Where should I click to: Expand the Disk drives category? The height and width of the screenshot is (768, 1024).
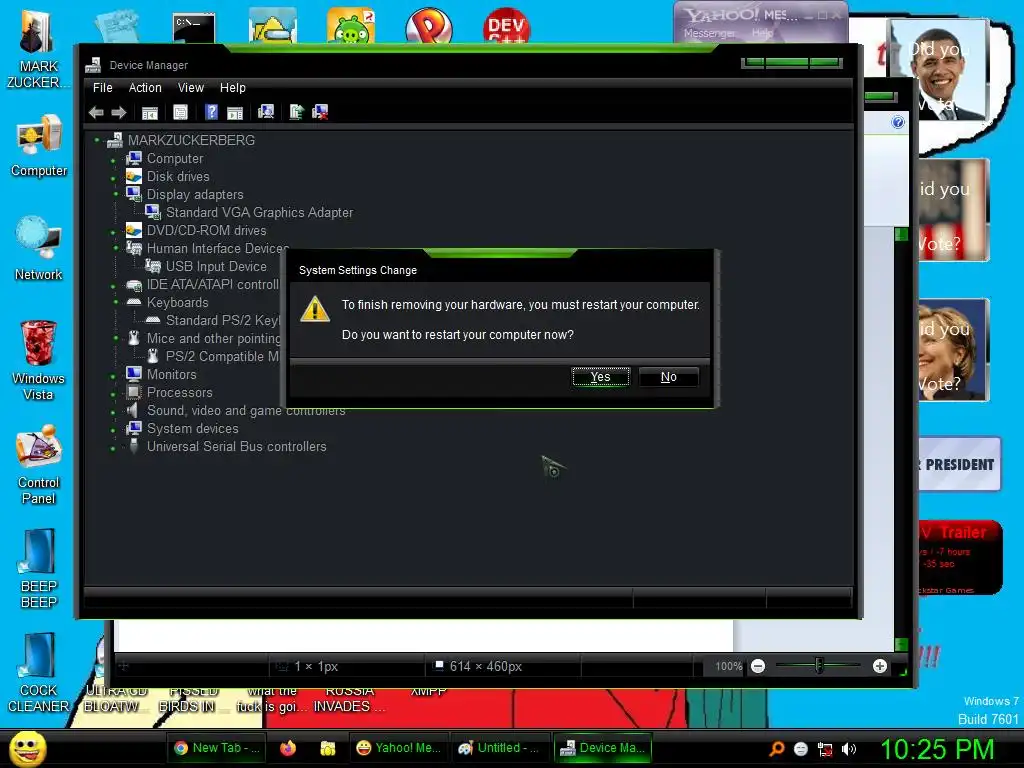pyautogui.click(x=114, y=178)
